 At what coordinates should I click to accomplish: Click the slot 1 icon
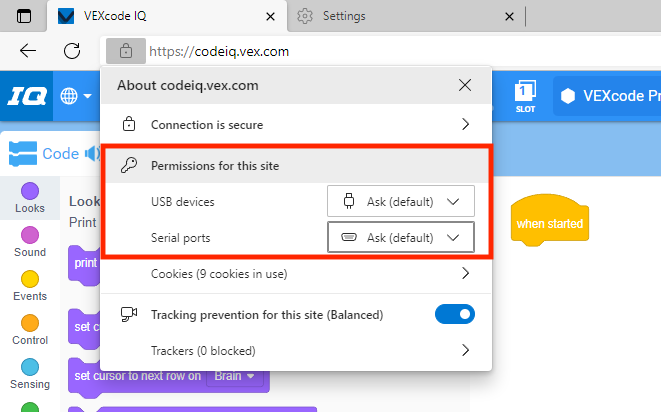[x=526, y=96]
